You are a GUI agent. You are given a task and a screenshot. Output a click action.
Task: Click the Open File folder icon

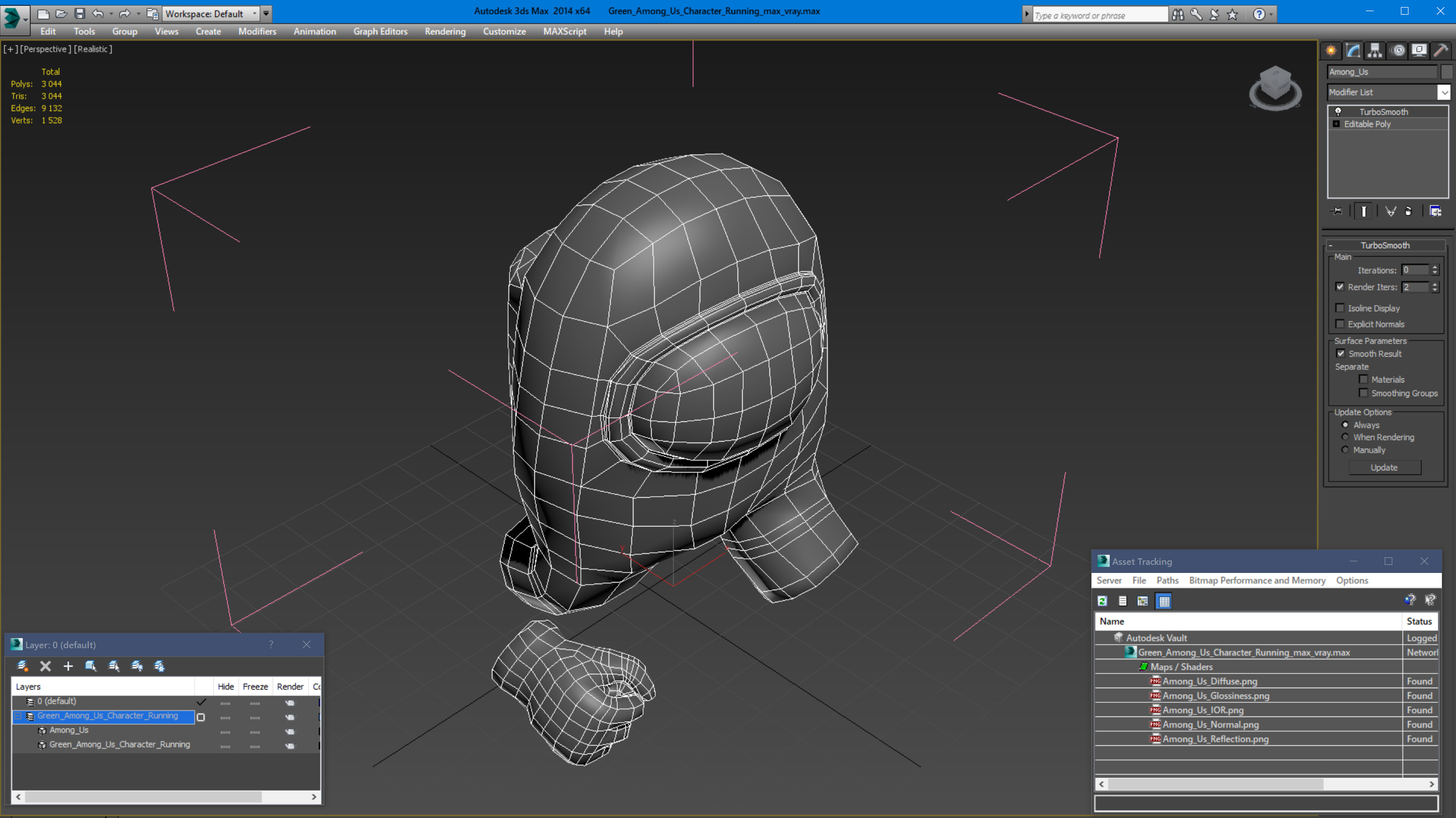click(x=62, y=14)
